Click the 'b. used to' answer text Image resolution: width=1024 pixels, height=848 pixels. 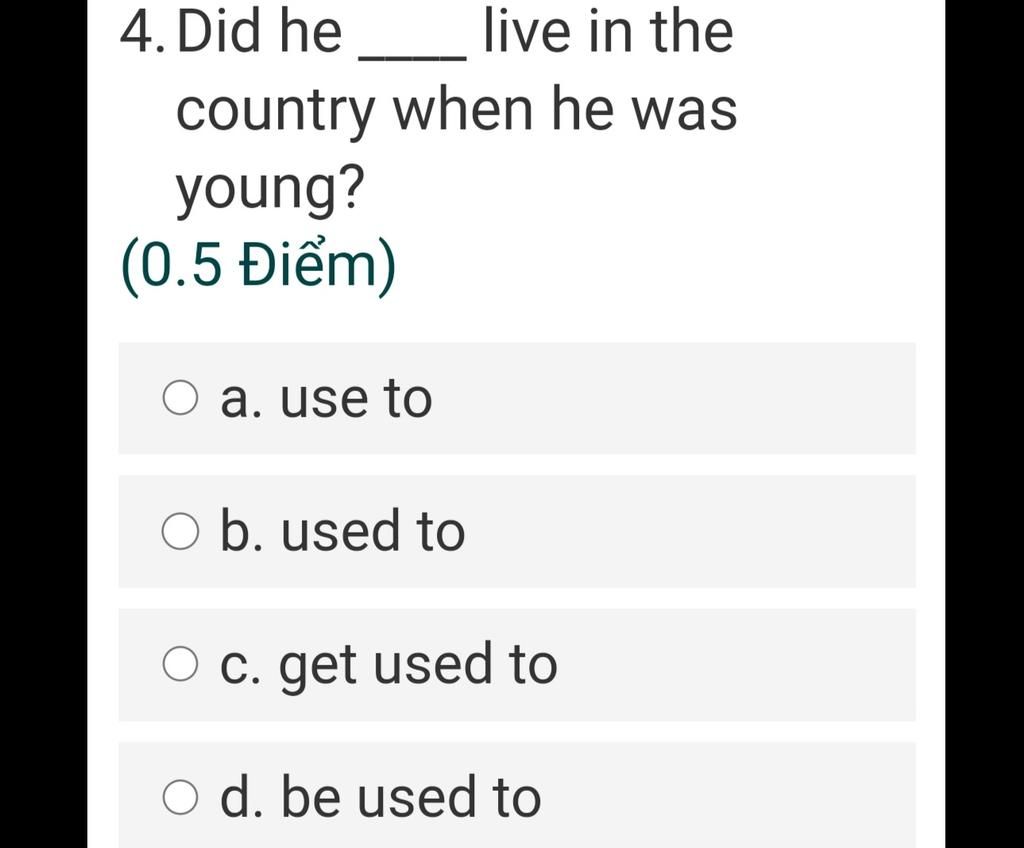pyautogui.click(x=343, y=531)
